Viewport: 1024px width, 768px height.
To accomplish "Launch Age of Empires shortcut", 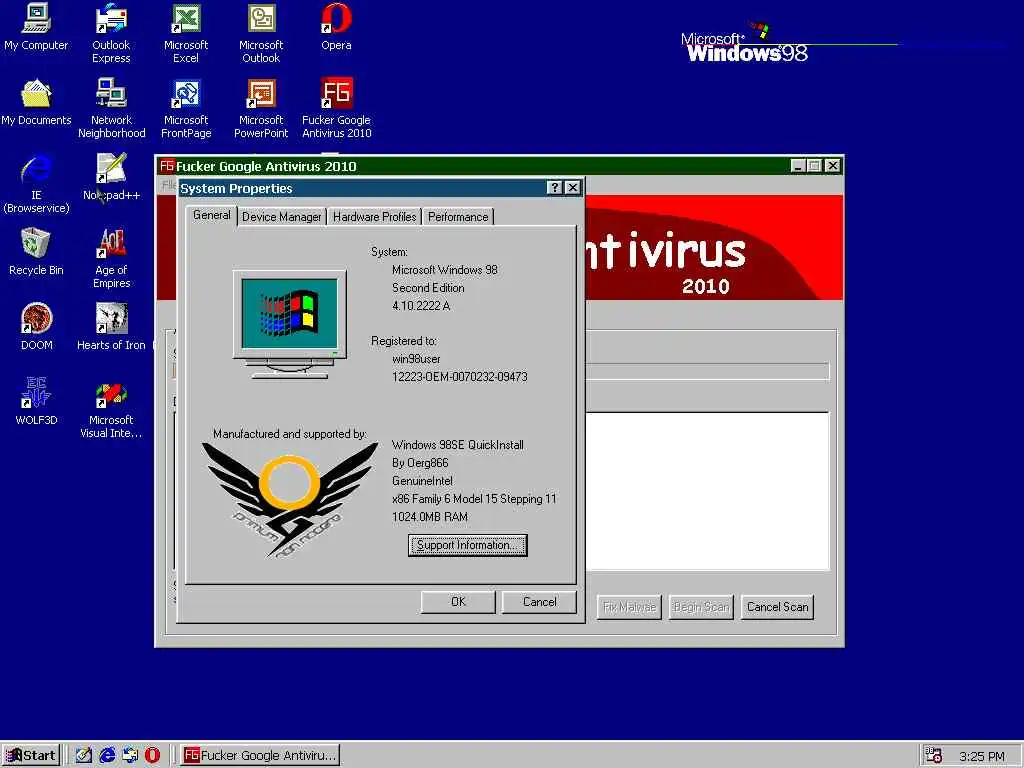I will click(112, 258).
